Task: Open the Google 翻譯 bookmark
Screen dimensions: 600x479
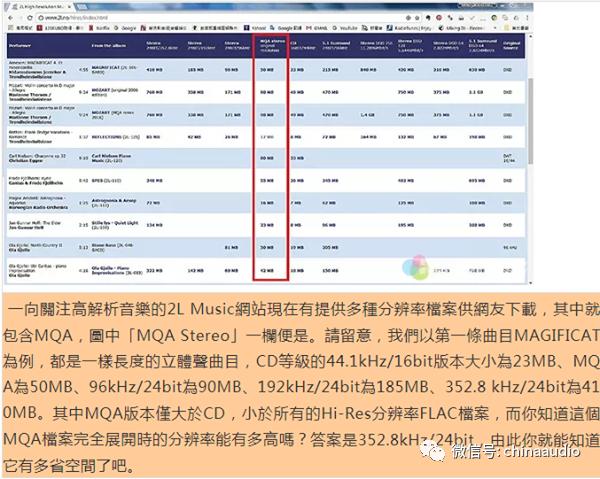Action: pyautogui.click(x=286, y=28)
